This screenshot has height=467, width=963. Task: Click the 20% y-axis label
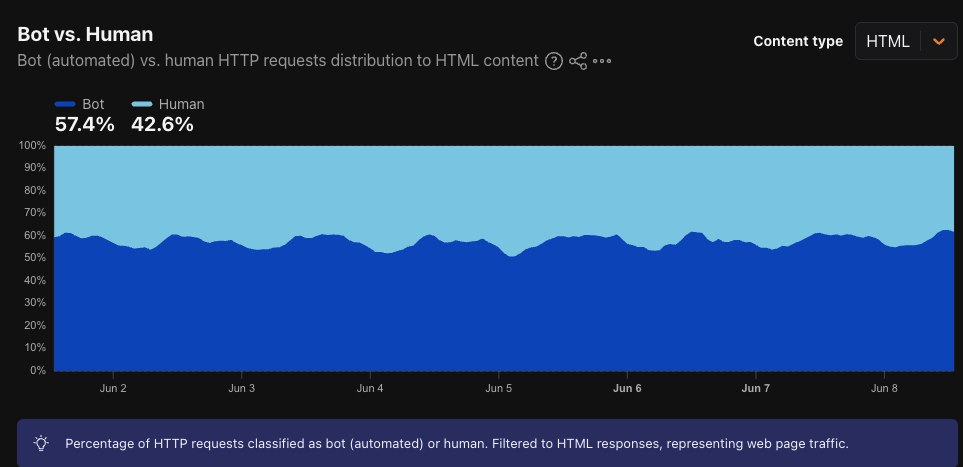[34, 325]
